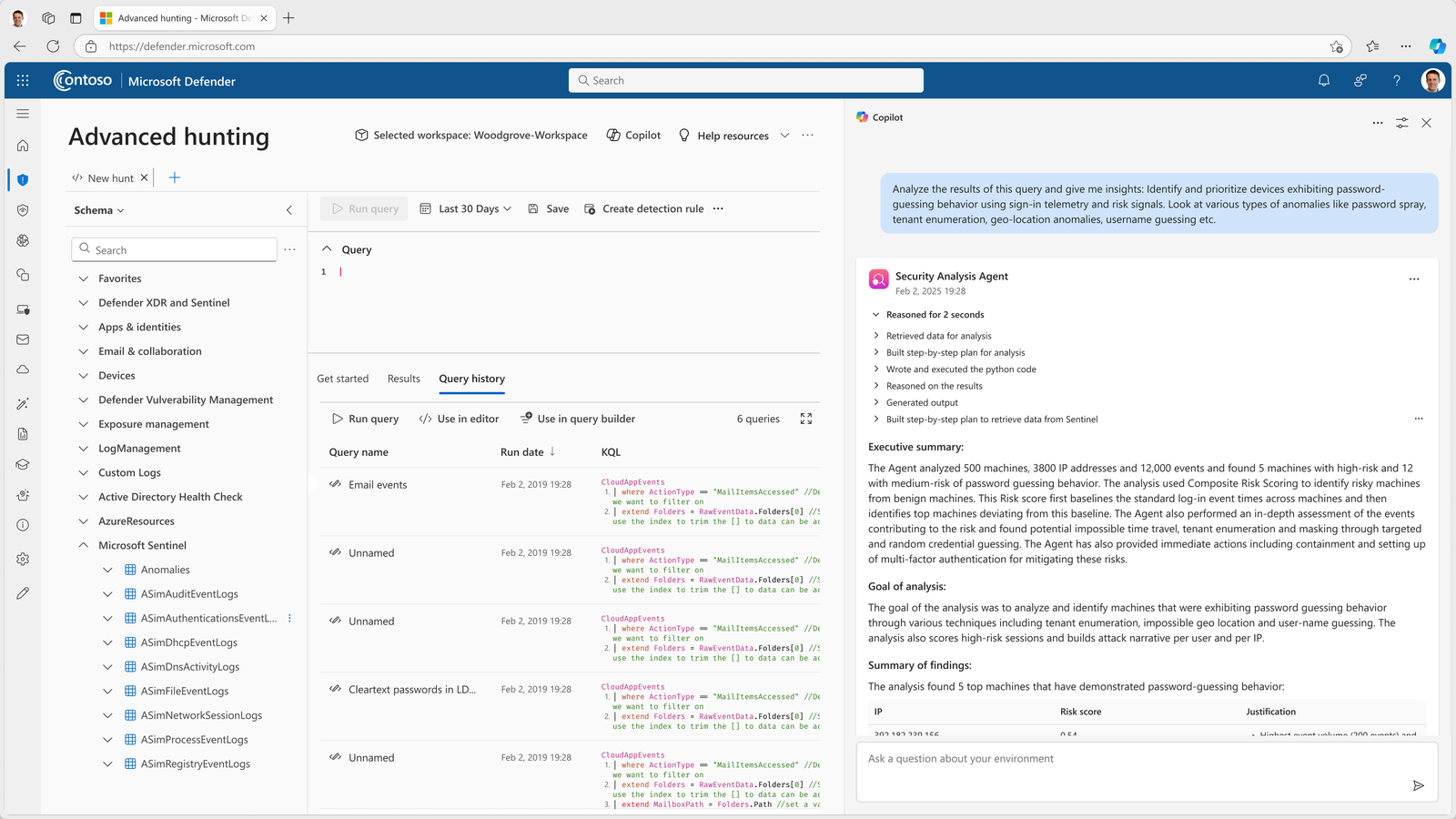
Task: Open browser Settings and more menu
Action: [x=1406, y=46]
